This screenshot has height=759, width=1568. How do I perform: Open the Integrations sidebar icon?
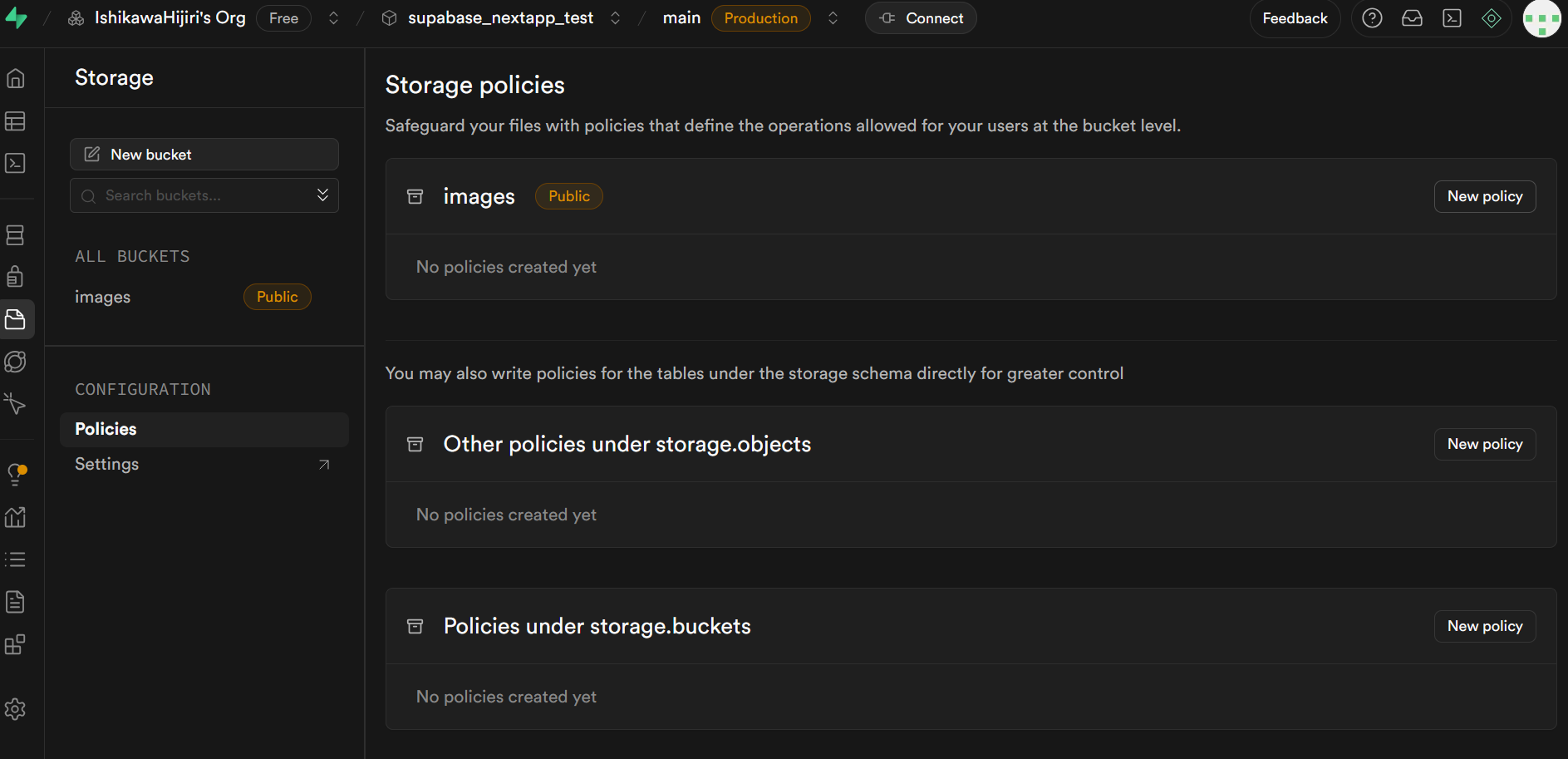(x=15, y=644)
